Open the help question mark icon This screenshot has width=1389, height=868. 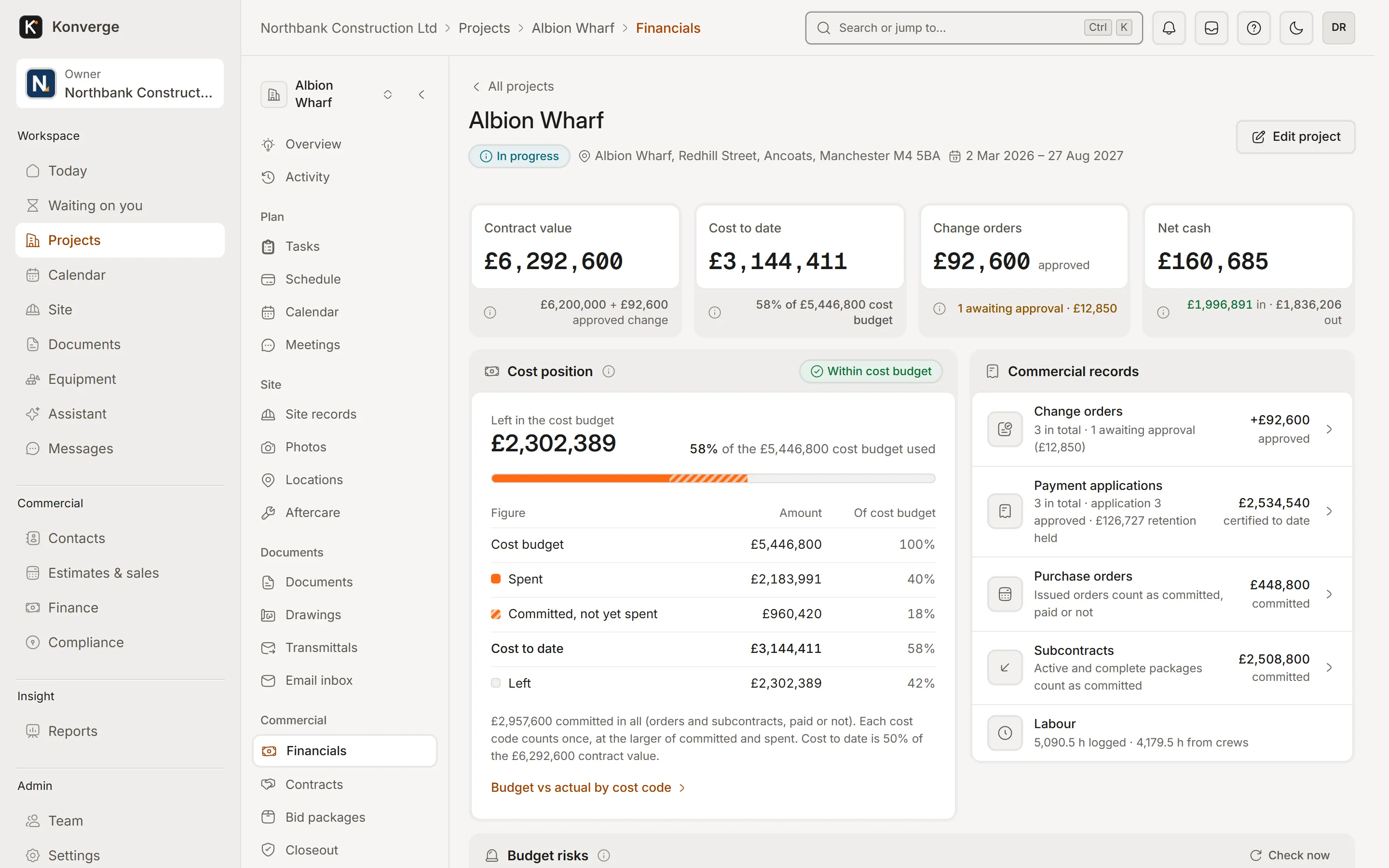tap(1253, 27)
